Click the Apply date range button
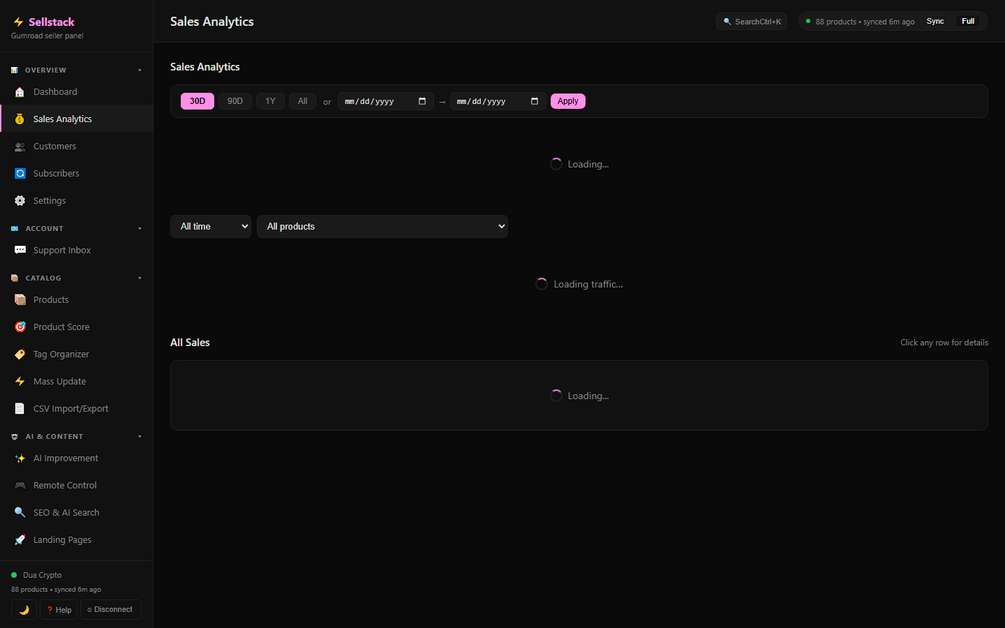This screenshot has width=1005, height=628. 568,101
